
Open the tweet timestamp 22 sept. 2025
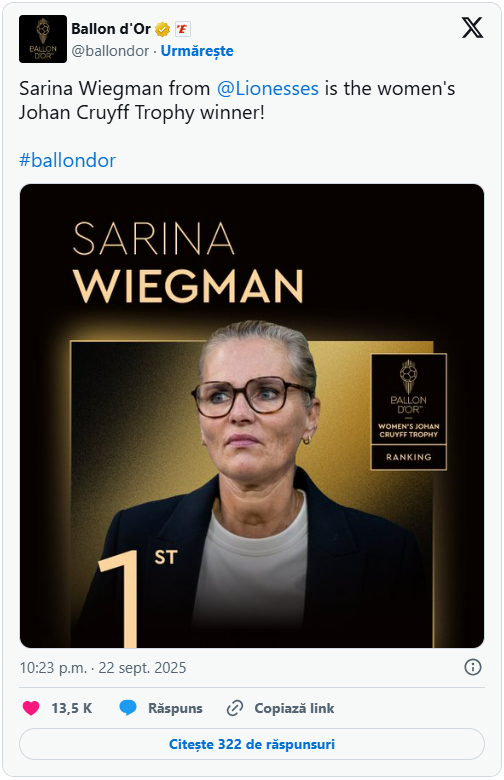point(102,668)
